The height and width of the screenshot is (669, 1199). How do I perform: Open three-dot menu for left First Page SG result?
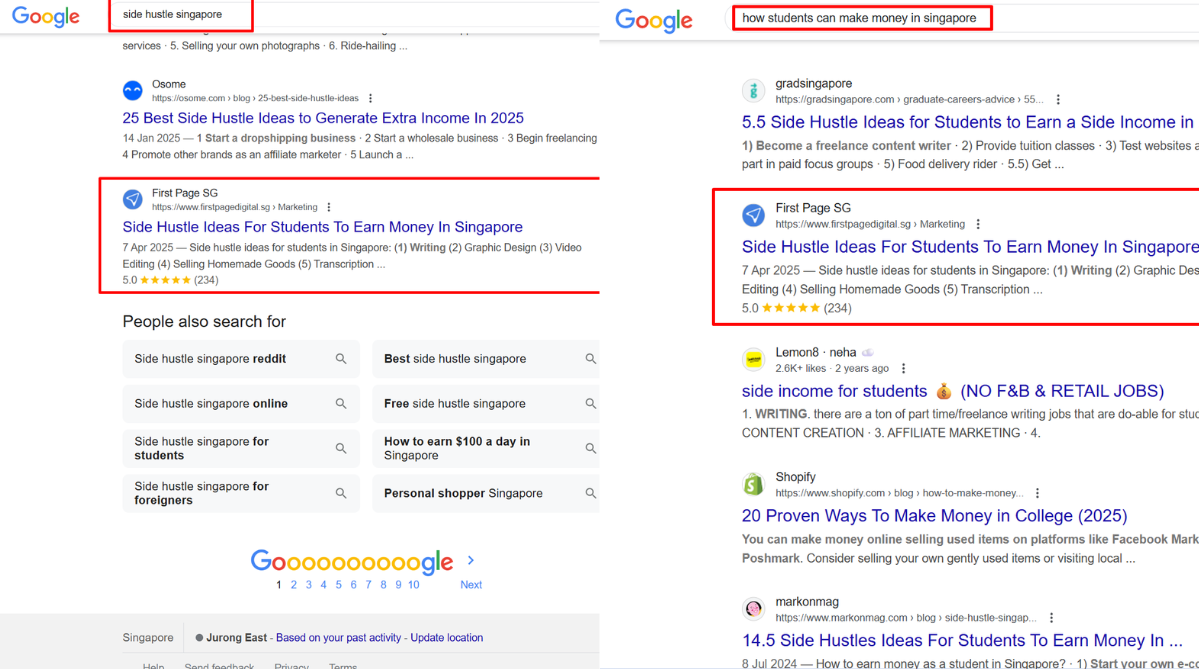[x=329, y=207]
